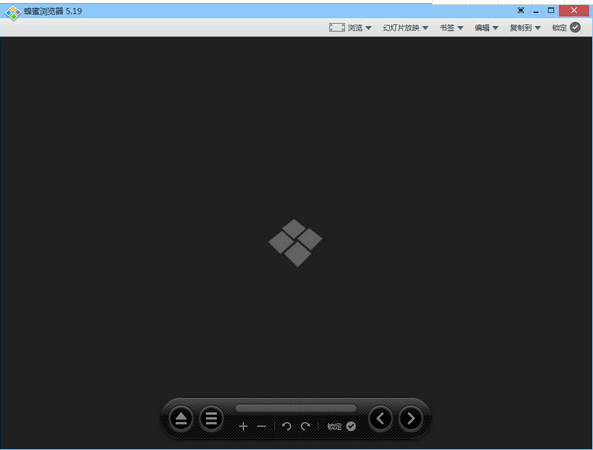Click the eject/open file round button

pos(181,419)
